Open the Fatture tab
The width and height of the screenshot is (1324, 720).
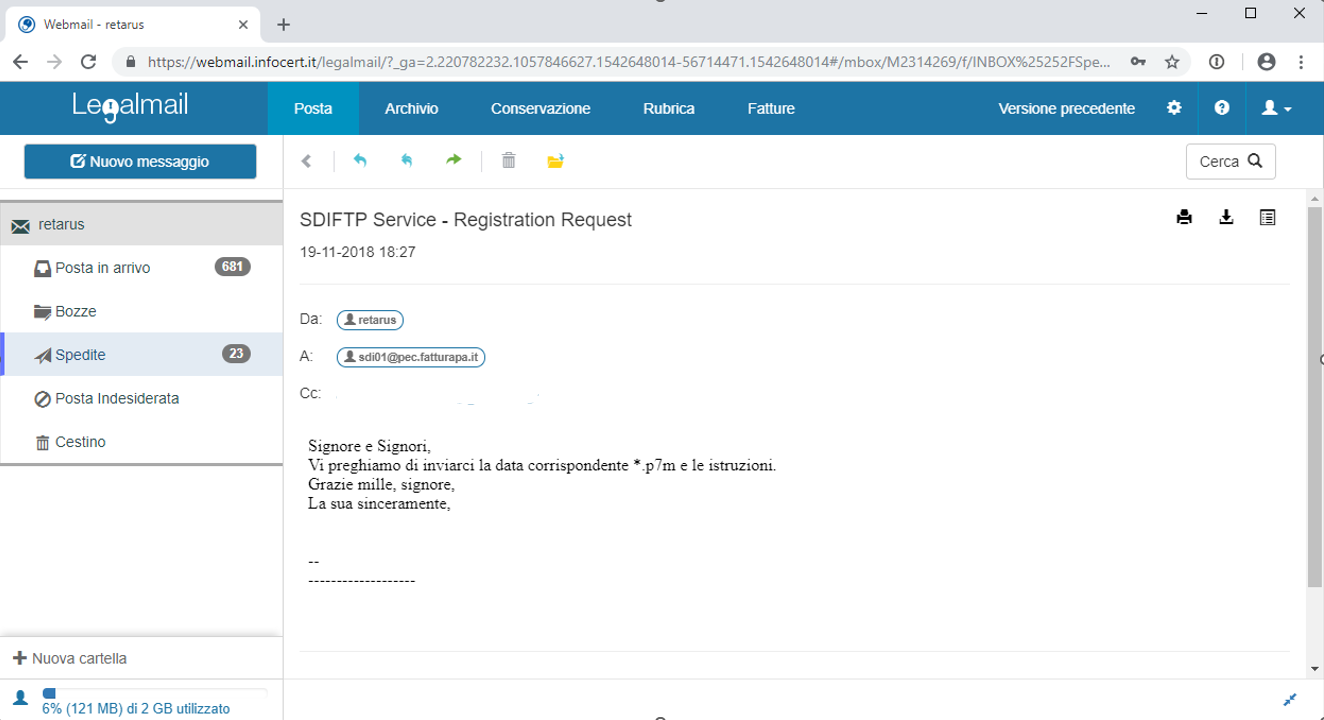[771, 108]
